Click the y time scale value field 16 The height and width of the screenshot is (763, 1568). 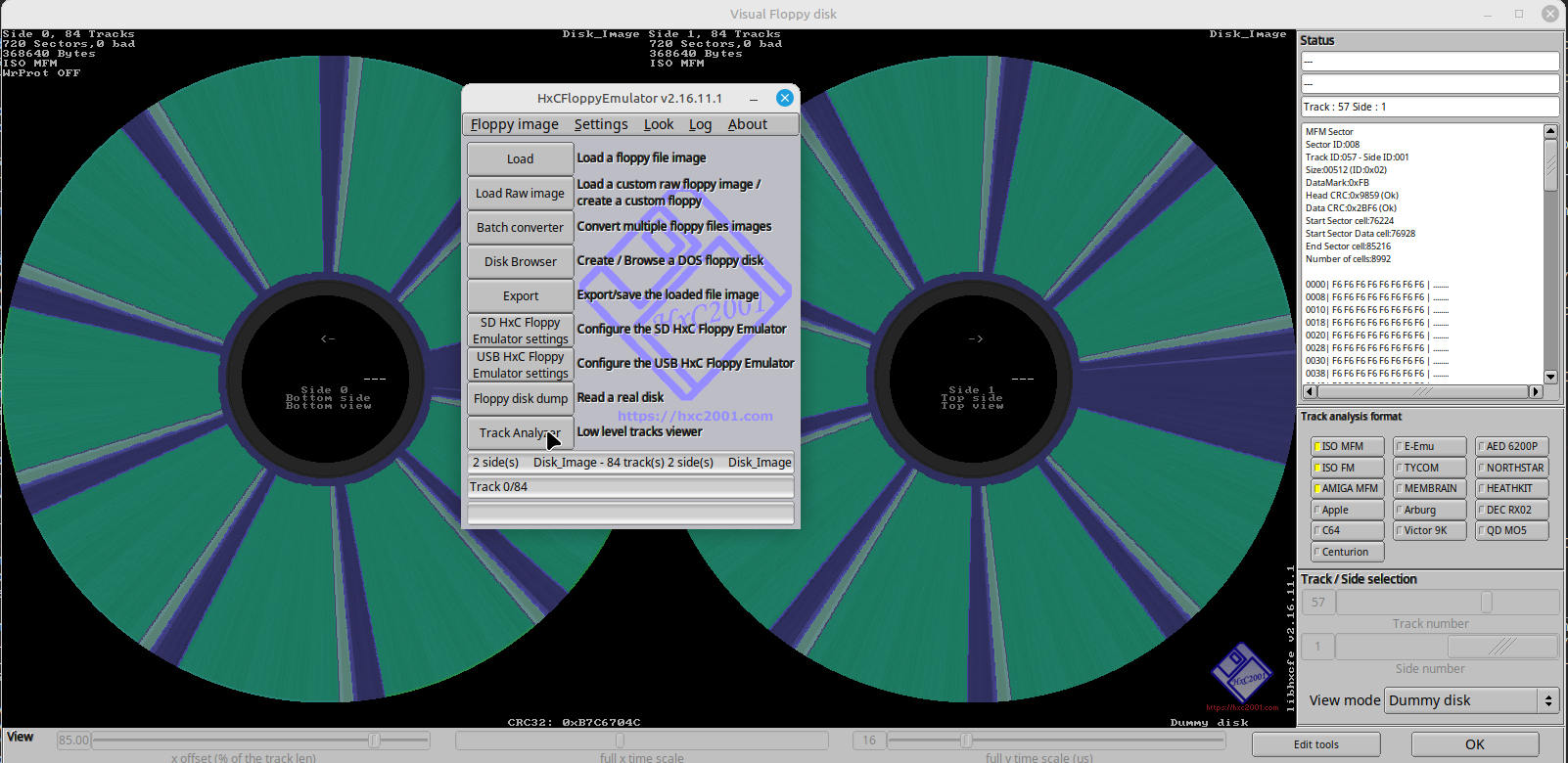point(869,741)
